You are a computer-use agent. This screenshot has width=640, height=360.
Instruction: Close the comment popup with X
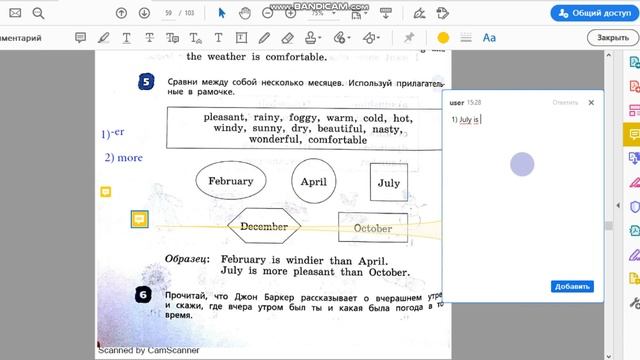tap(591, 102)
